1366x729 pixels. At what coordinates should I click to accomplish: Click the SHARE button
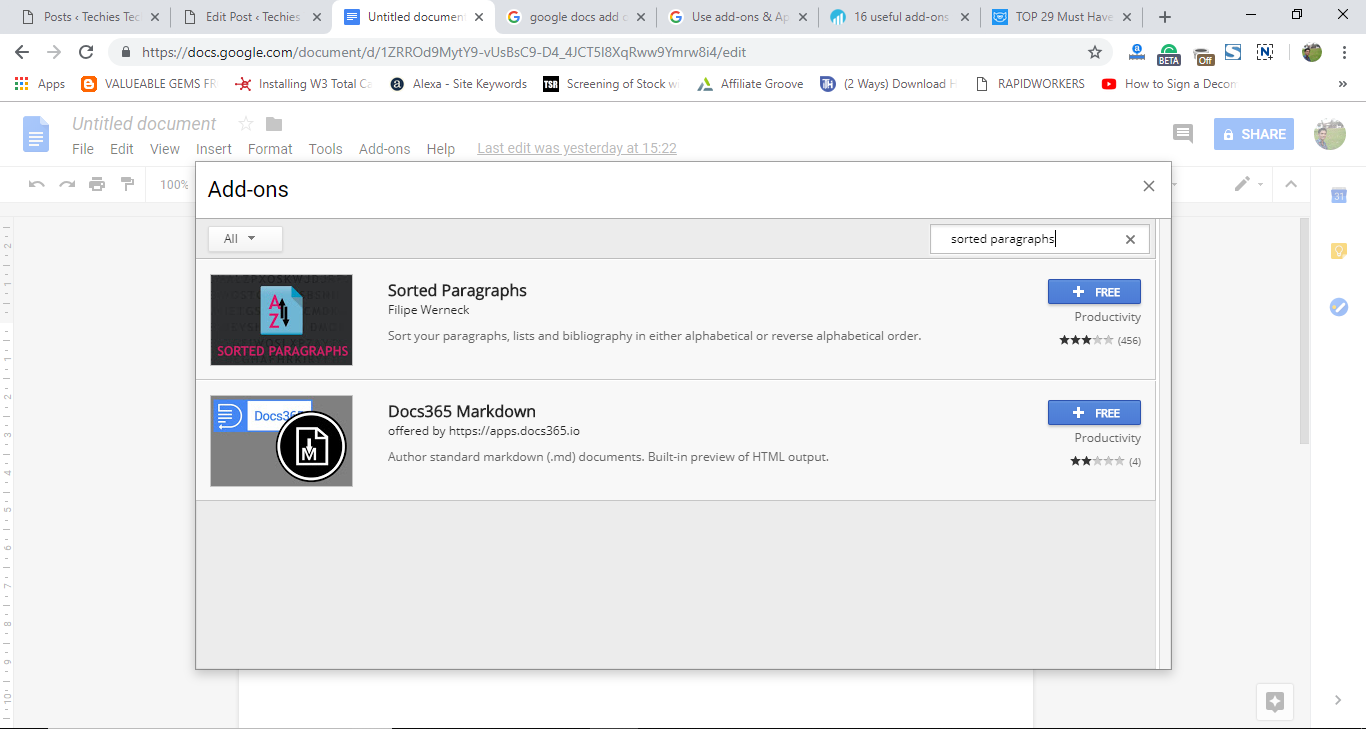pyautogui.click(x=1254, y=134)
